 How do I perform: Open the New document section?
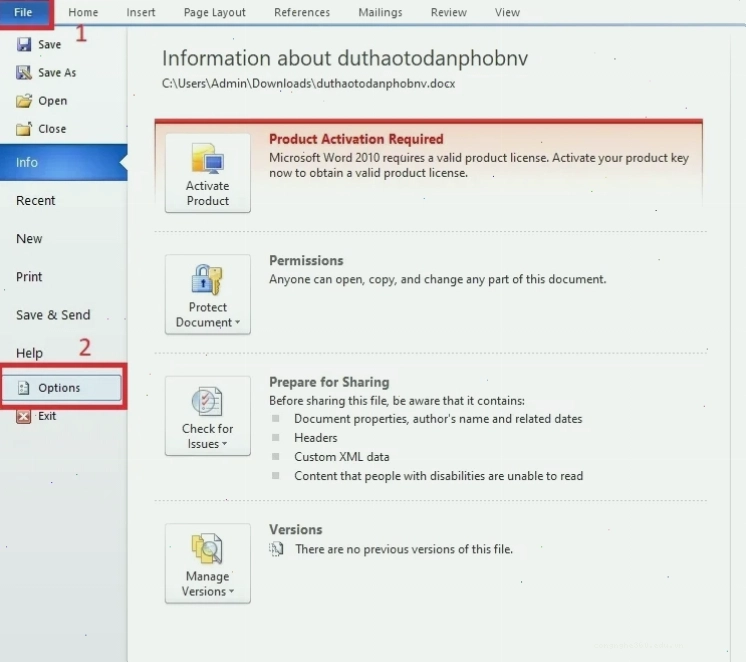[29, 238]
